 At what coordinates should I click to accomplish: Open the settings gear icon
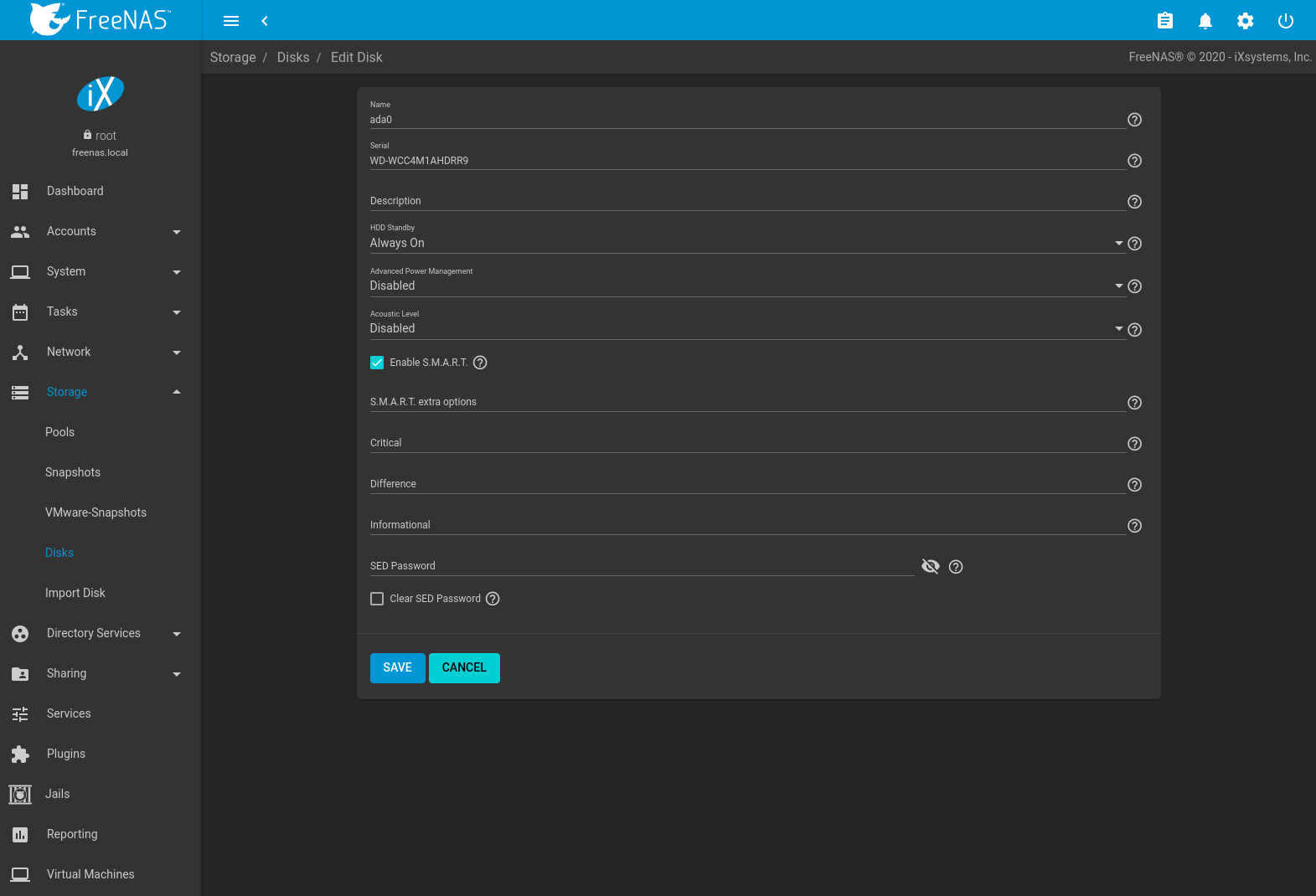point(1245,21)
